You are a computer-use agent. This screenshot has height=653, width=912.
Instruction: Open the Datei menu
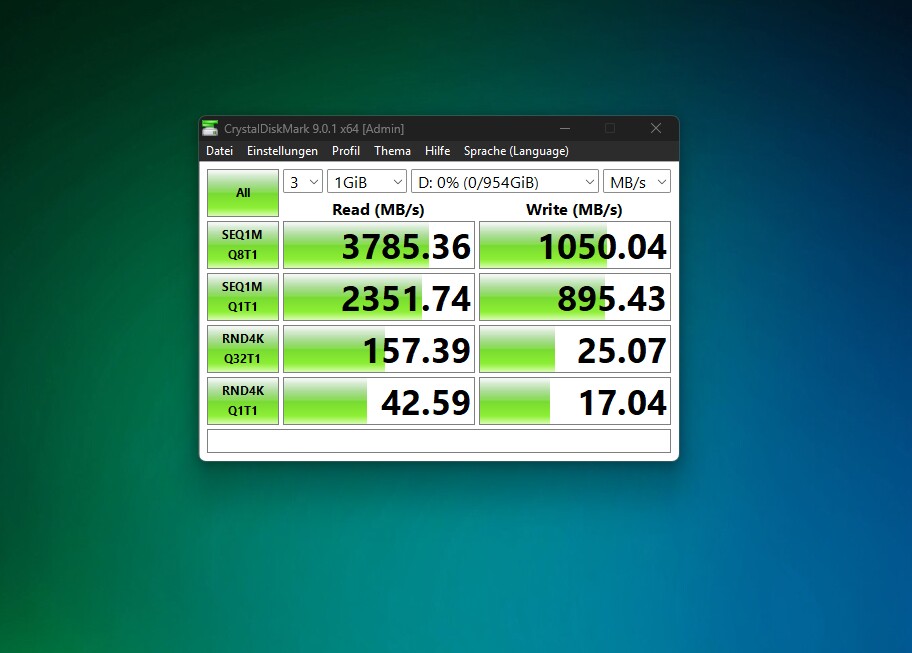pyautogui.click(x=219, y=150)
